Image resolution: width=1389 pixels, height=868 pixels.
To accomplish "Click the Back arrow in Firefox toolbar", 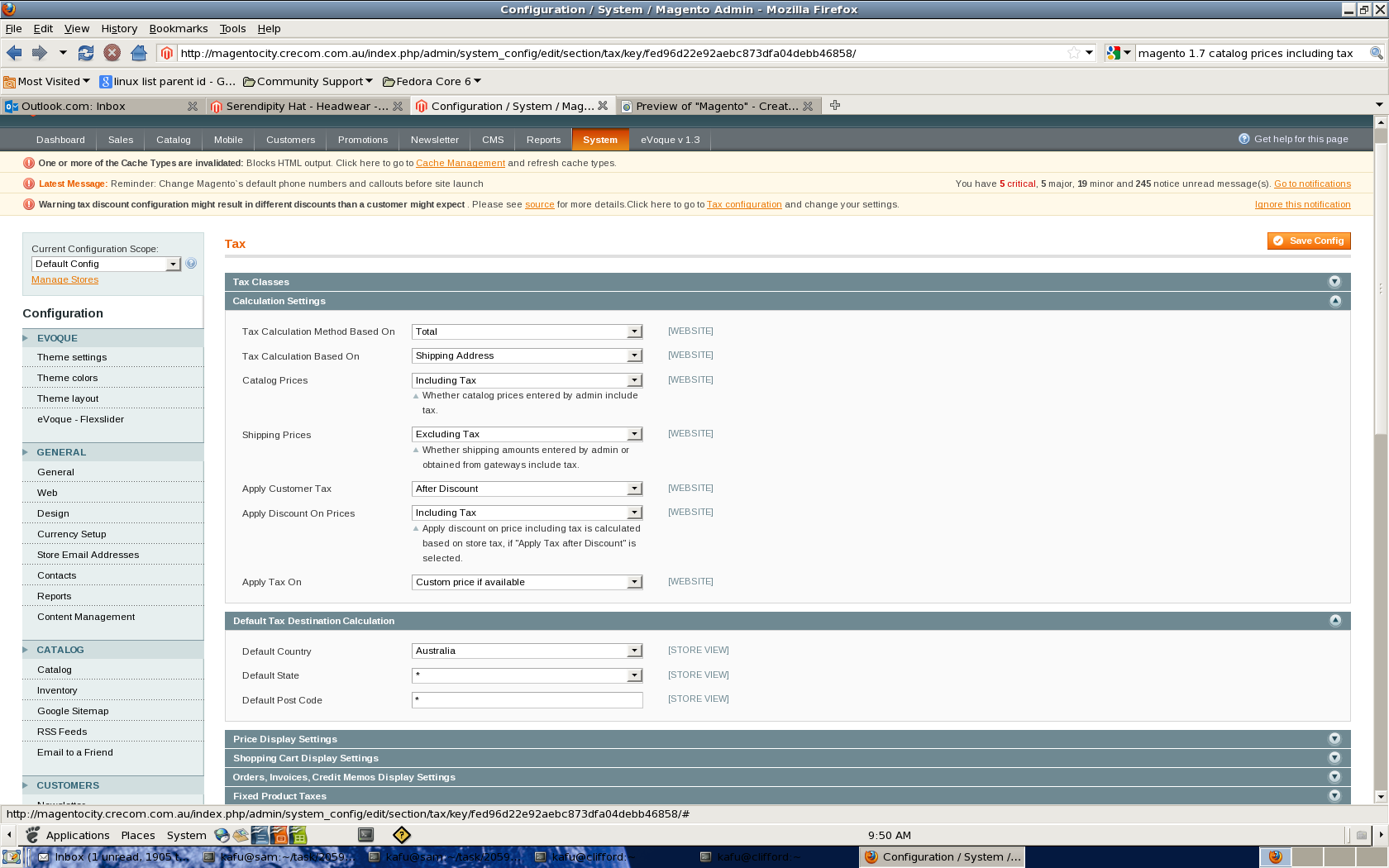I will click(x=14, y=53).
